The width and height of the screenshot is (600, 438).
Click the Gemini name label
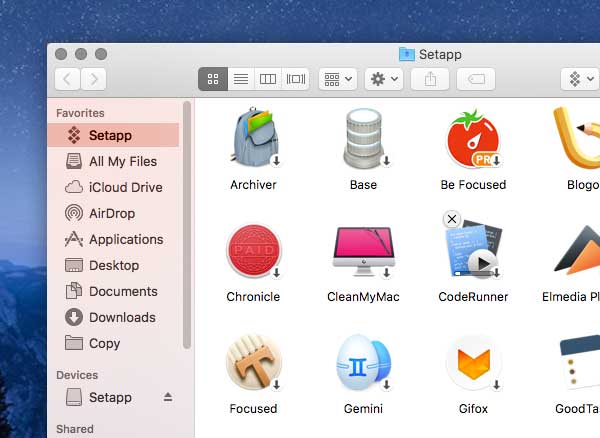click(x=364, y=409)
